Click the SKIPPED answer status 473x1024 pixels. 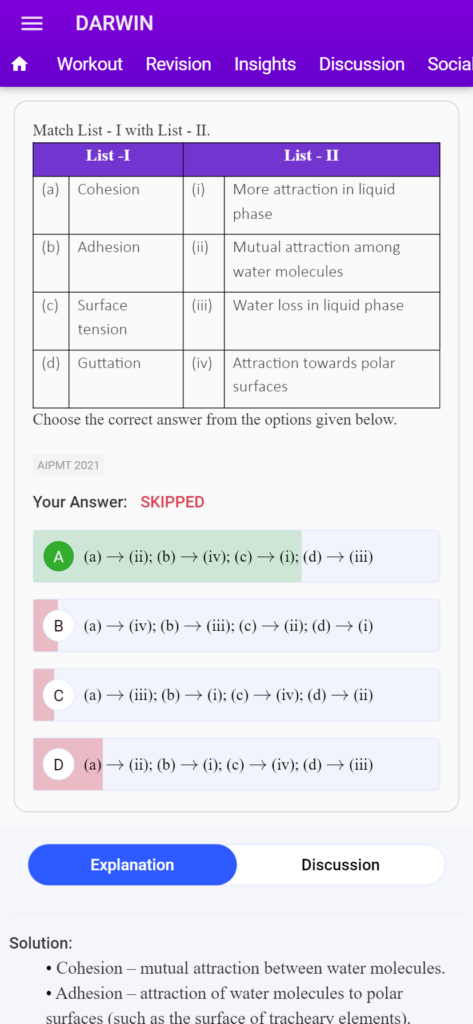(x=172, y=502)
